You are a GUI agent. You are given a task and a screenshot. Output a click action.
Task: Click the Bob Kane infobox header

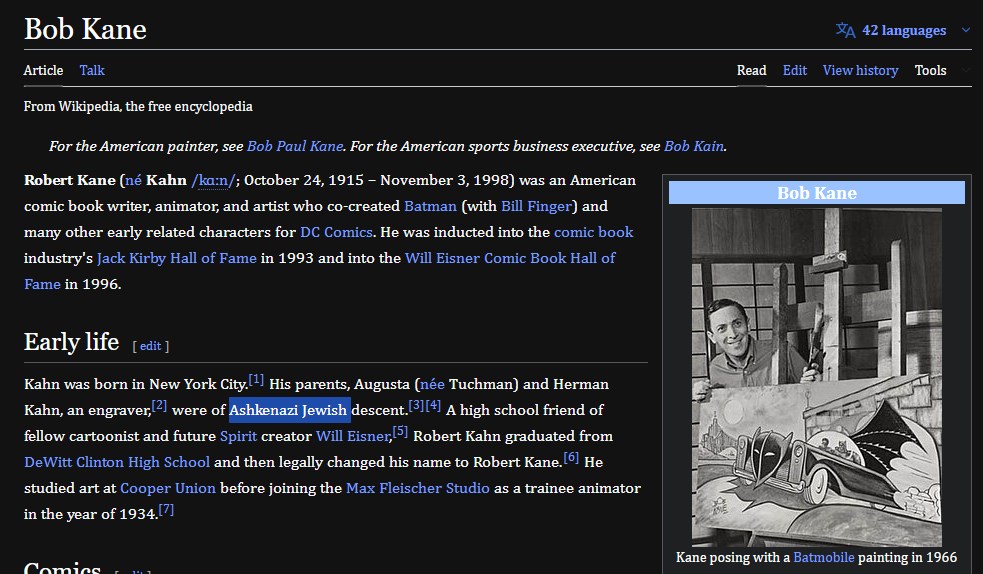tap(816, 192)
